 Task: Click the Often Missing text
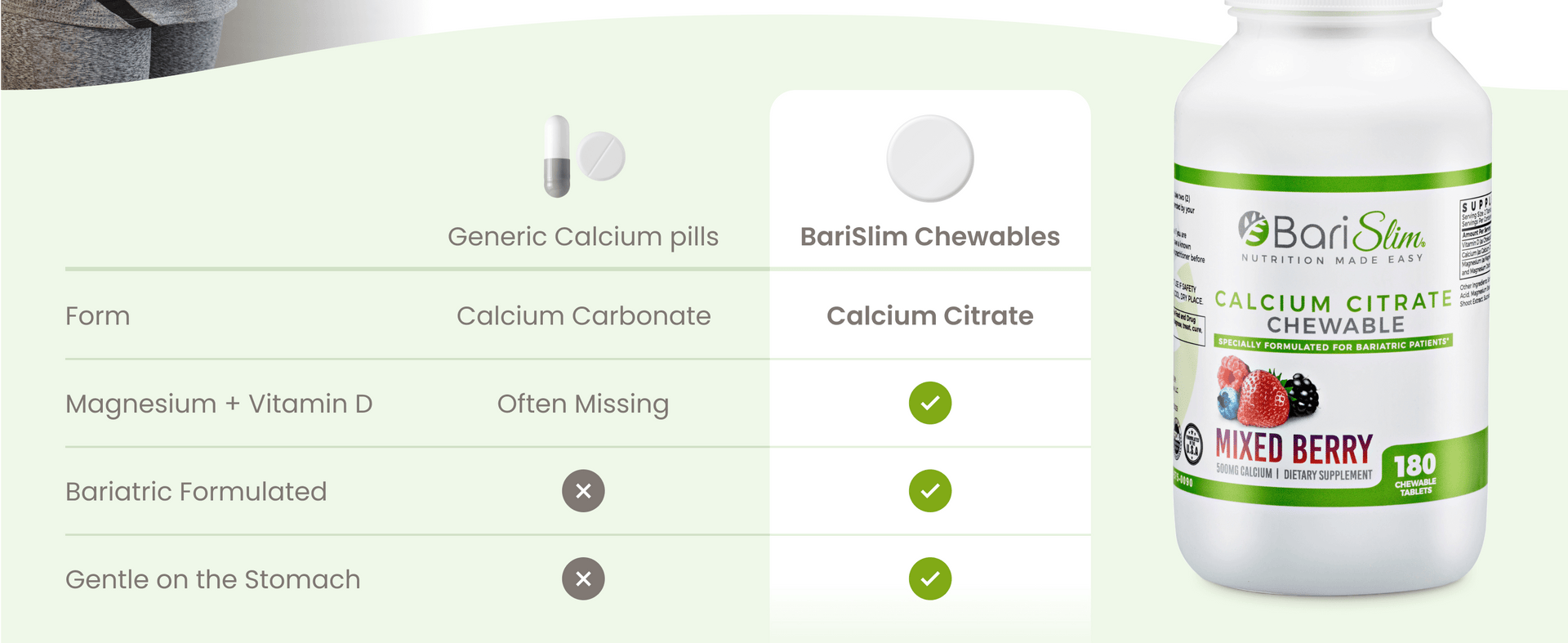pos(583,404)
